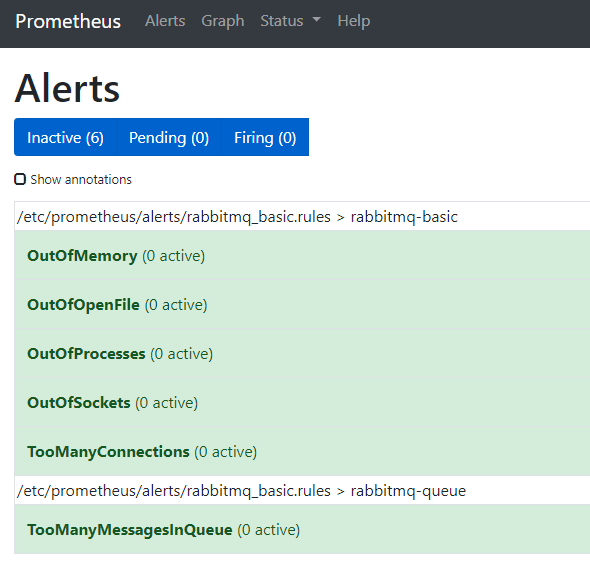The width and height of the screenshot is (590, 569).
Task: Open the Prometheus home brand link
Action: coord(68,21)
